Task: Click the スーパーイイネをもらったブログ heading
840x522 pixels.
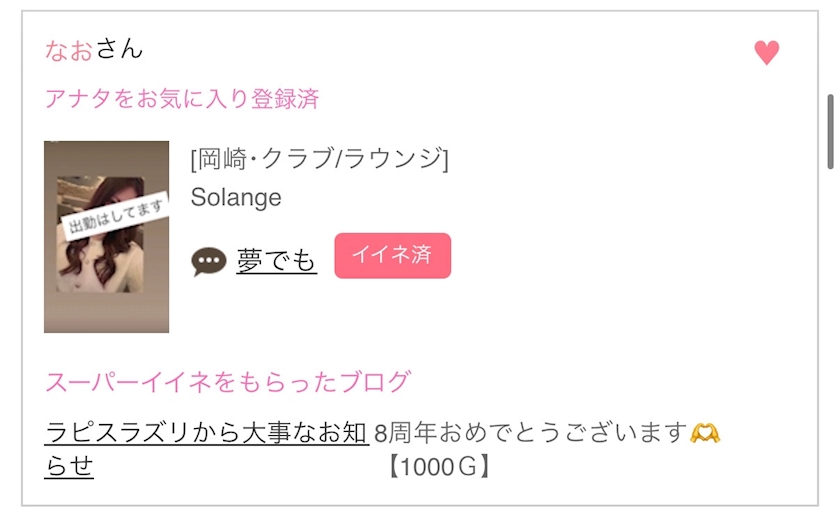Action: click(x=227, y=381)
